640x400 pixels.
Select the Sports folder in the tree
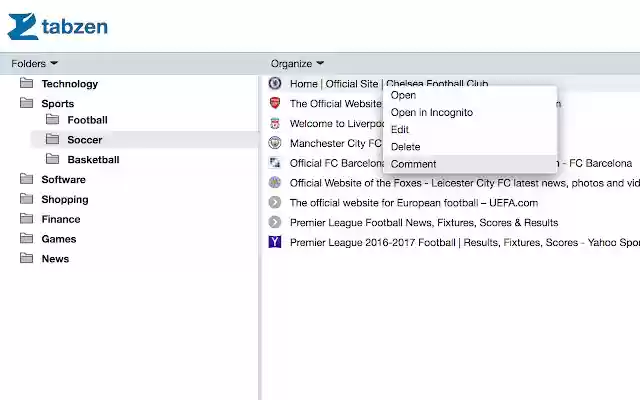(58, 104)
